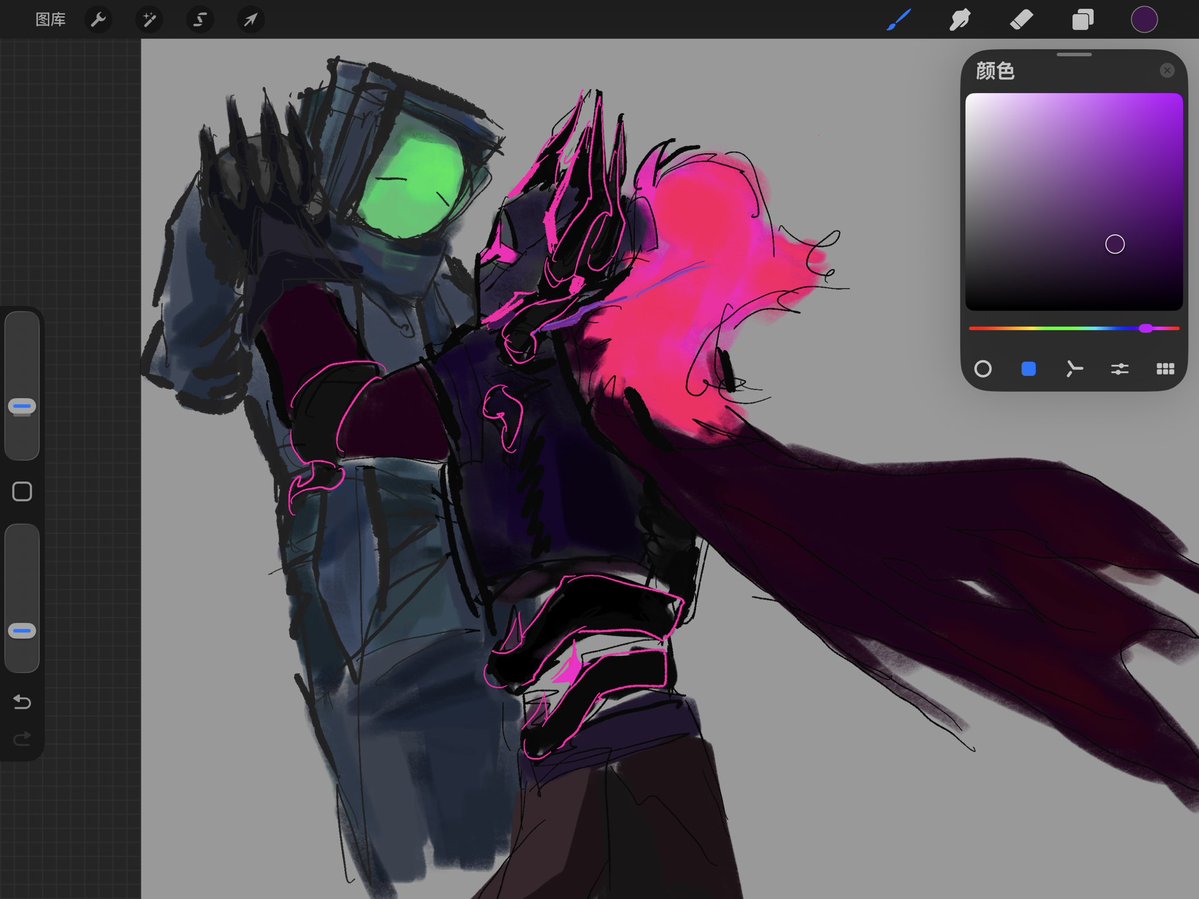
Task: Tap the active purple color circle
Action: (1144, 19)
